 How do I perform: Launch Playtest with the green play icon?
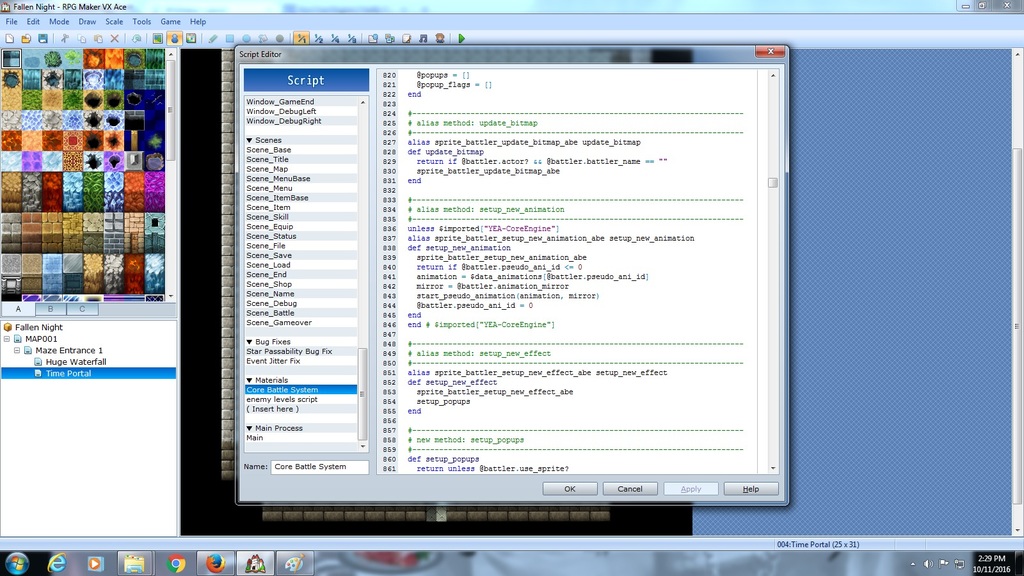tap(461, 39)
